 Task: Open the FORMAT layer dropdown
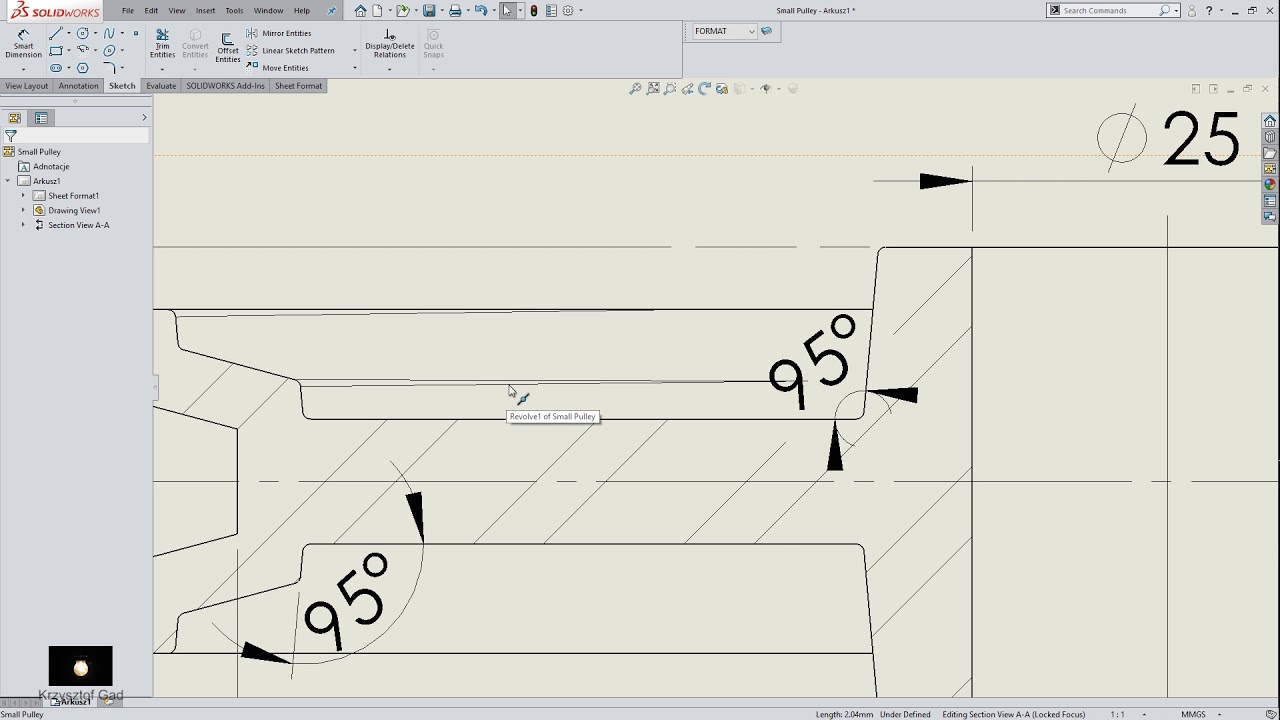(724, 31)
